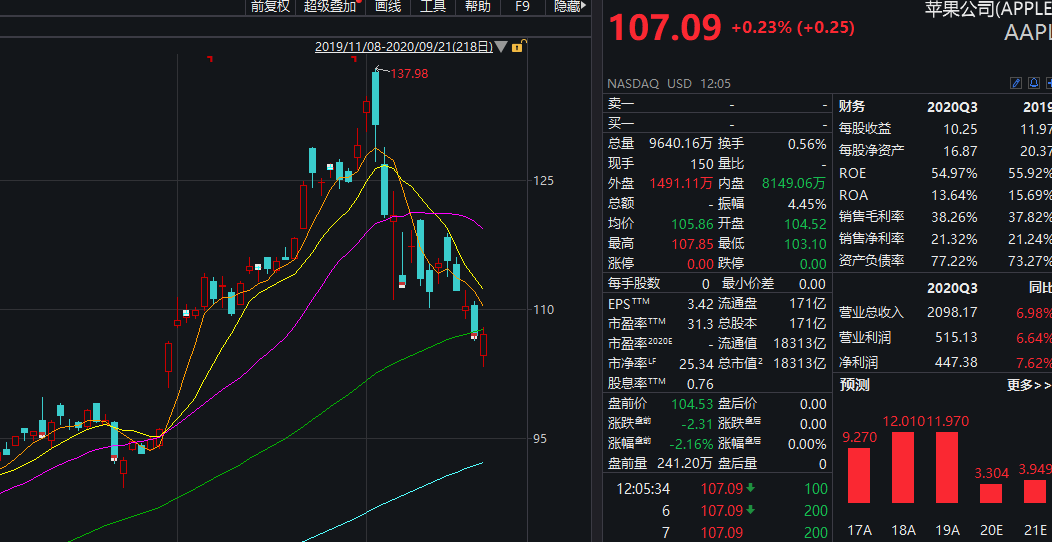
Task: Click the 盘前量 value 241.20万
Action: coord(684,463)
